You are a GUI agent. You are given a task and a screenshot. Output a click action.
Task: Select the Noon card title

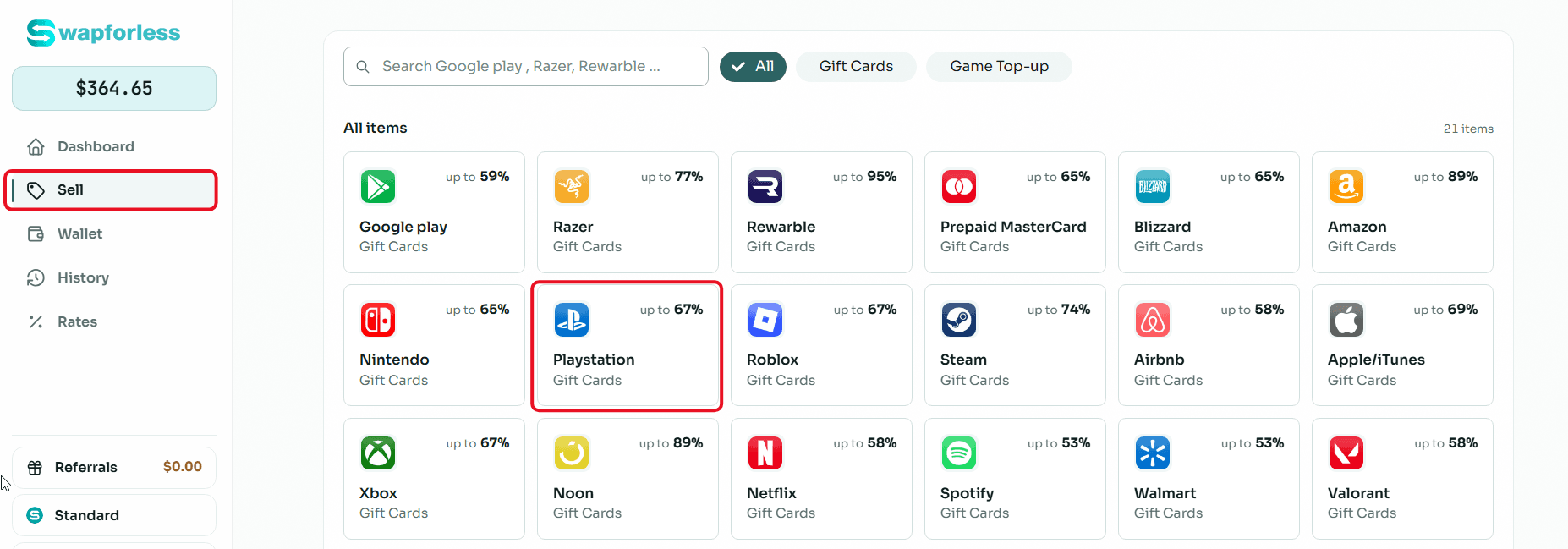click(573, 493)
